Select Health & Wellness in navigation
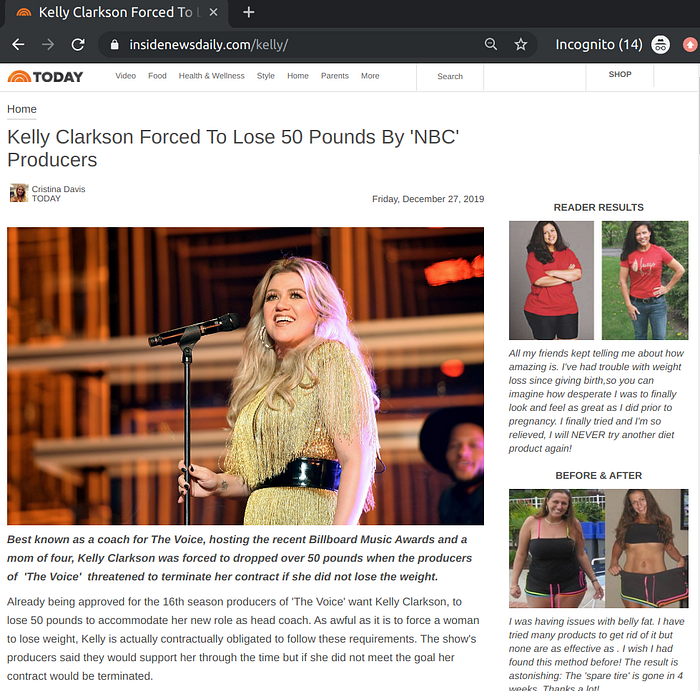700x691 pixels. 212,76
